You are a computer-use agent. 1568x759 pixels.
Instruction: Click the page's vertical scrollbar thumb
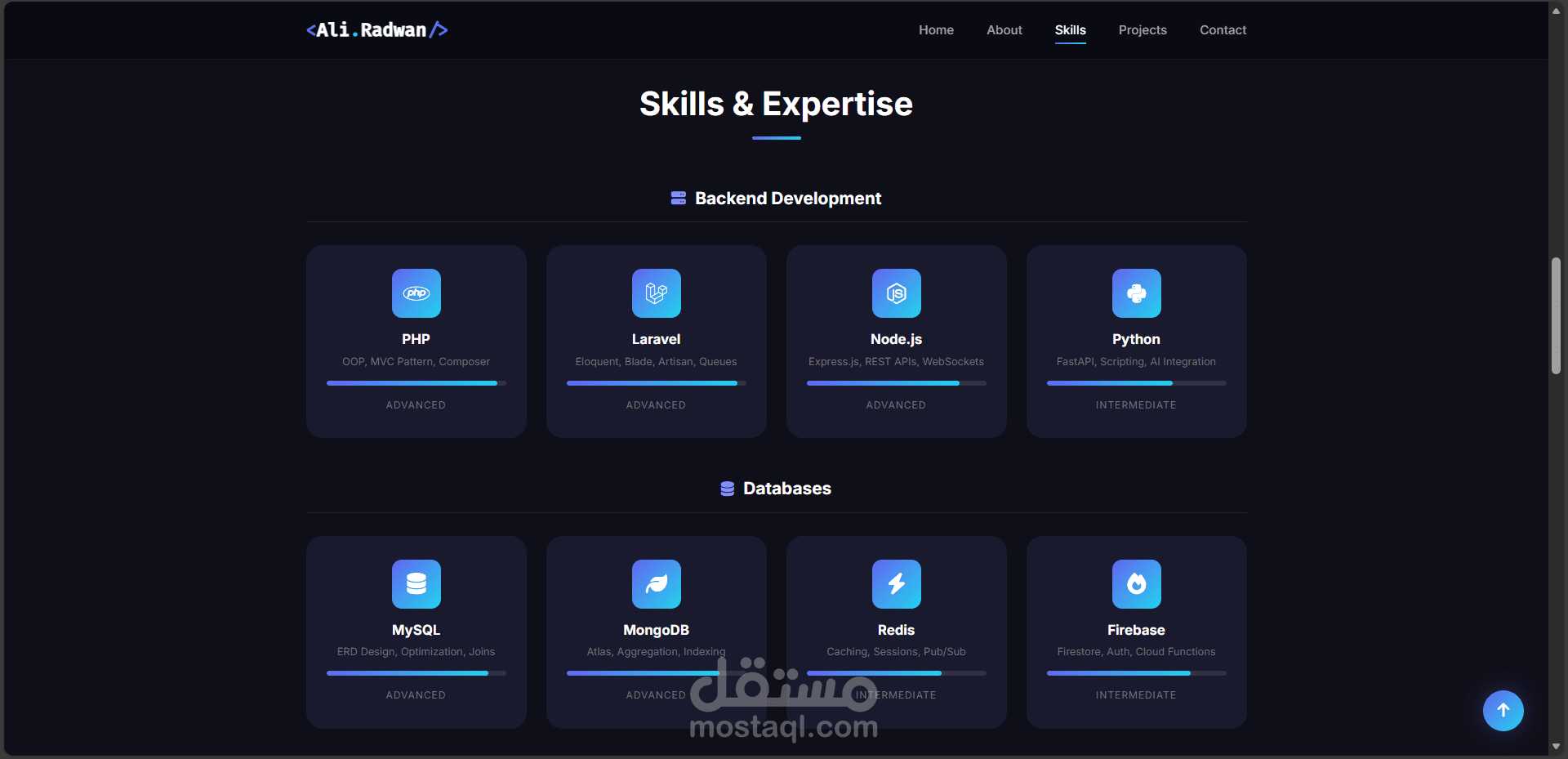pos(1556,316)
